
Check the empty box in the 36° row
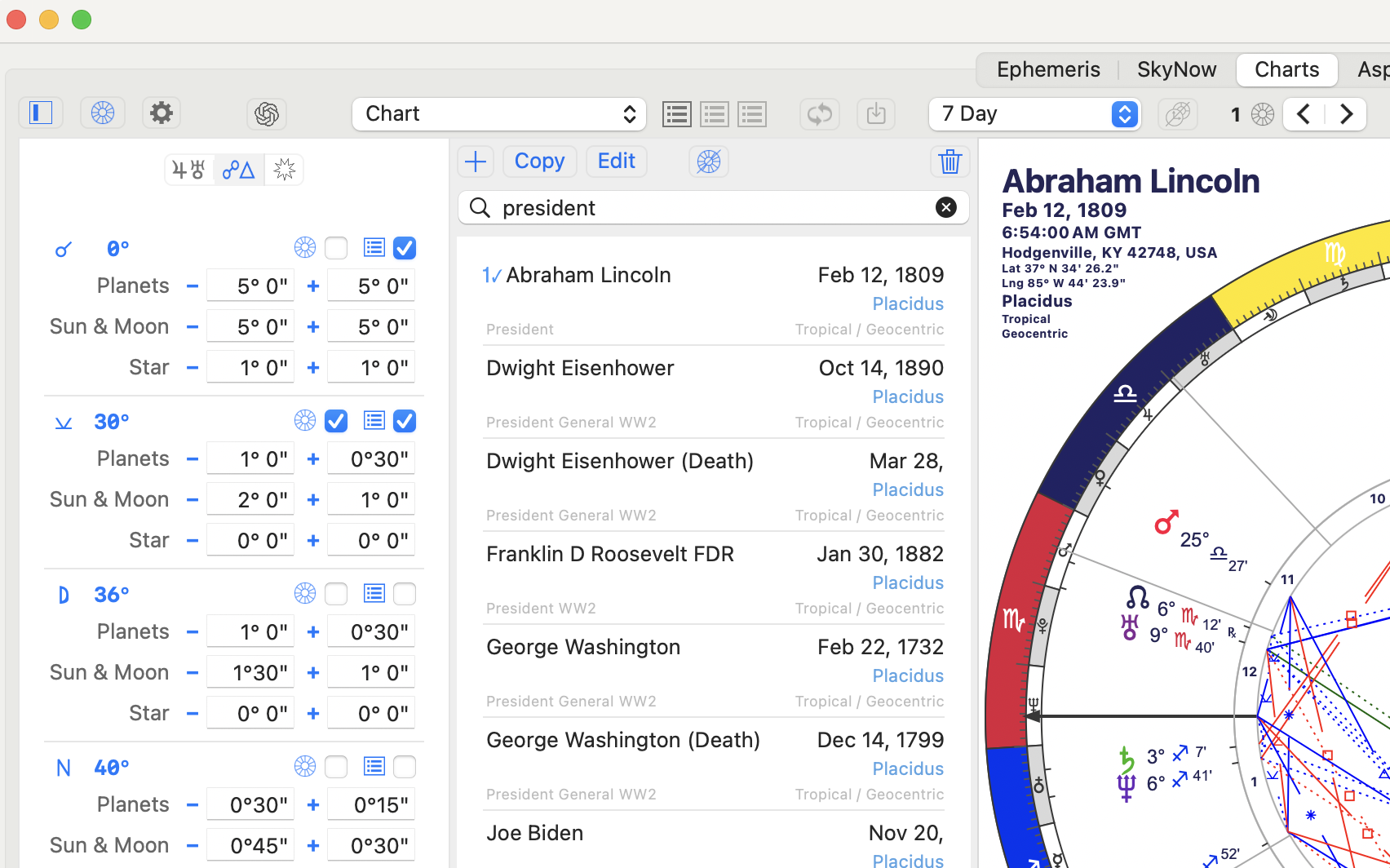click(x=335, y=593)
